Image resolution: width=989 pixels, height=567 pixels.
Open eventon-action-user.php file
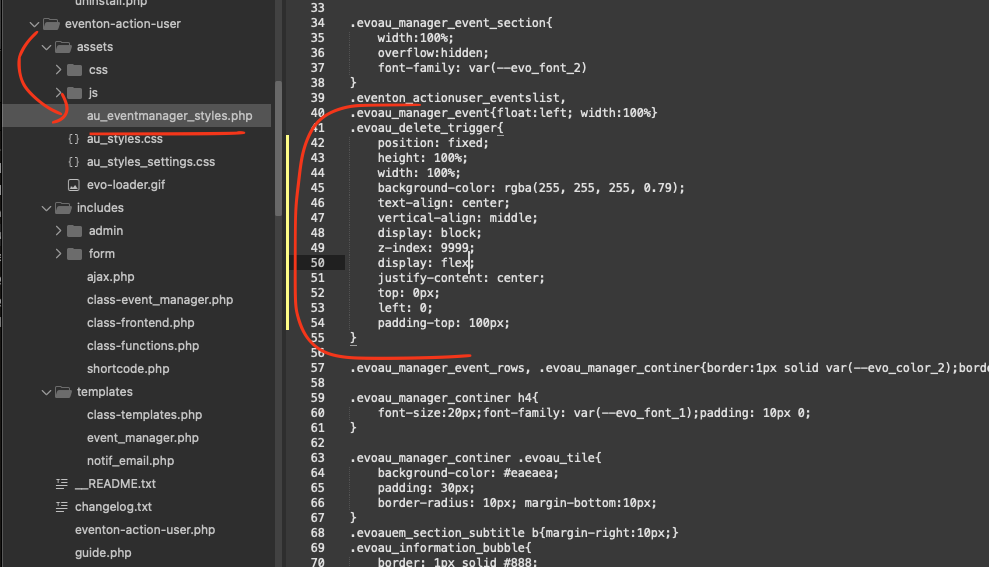[144, 530]
